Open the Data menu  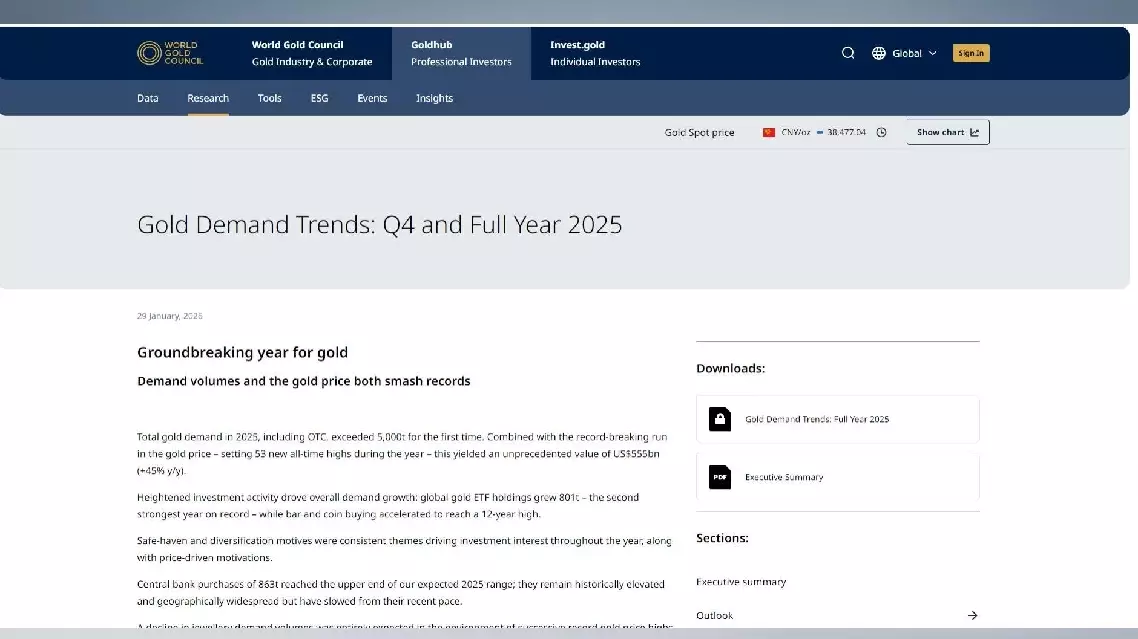point(148,98)
